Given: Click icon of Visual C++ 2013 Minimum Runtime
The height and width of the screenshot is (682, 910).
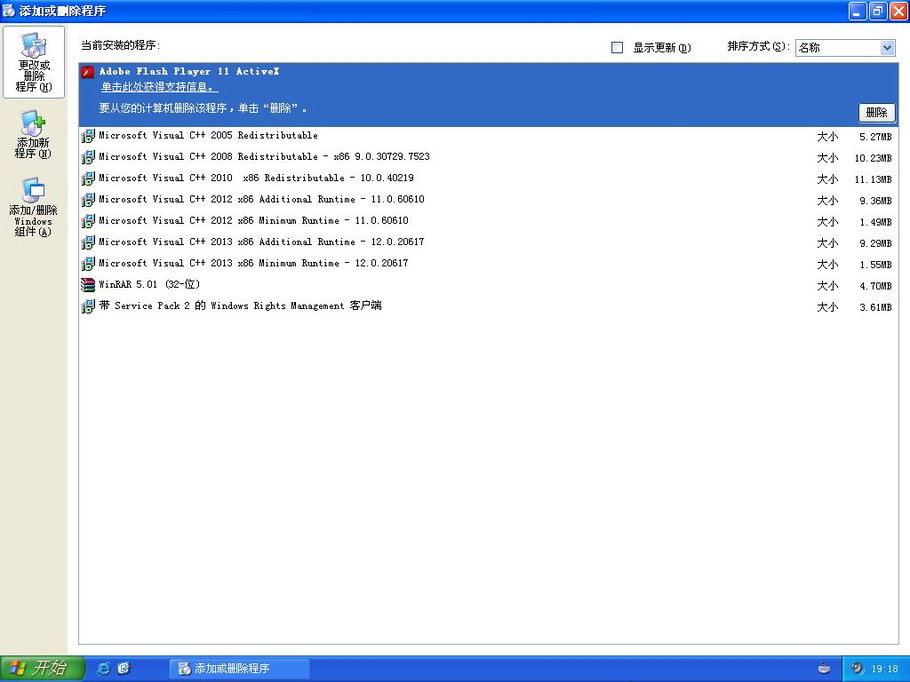Looking at the screenshot, I should [x=88, y=264].
